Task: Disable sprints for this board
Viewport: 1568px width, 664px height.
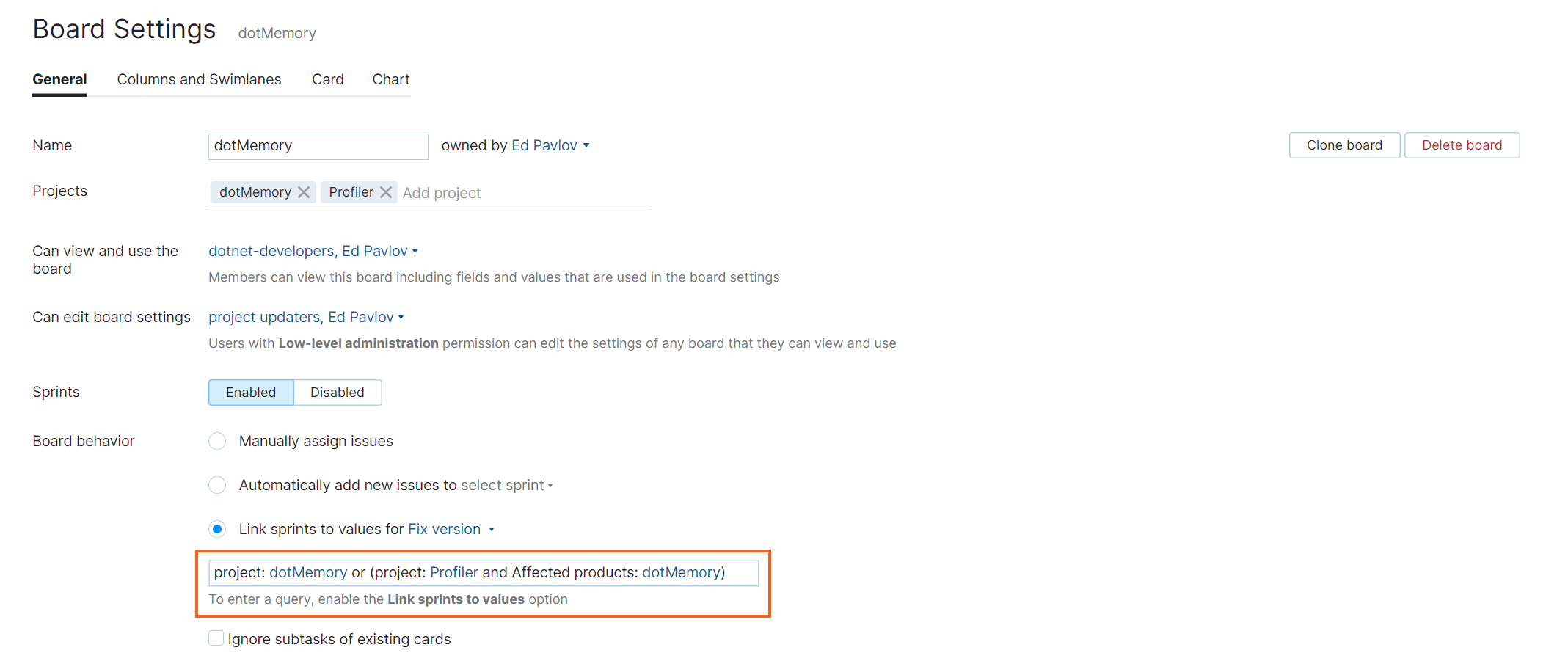Action: point(337,392)
